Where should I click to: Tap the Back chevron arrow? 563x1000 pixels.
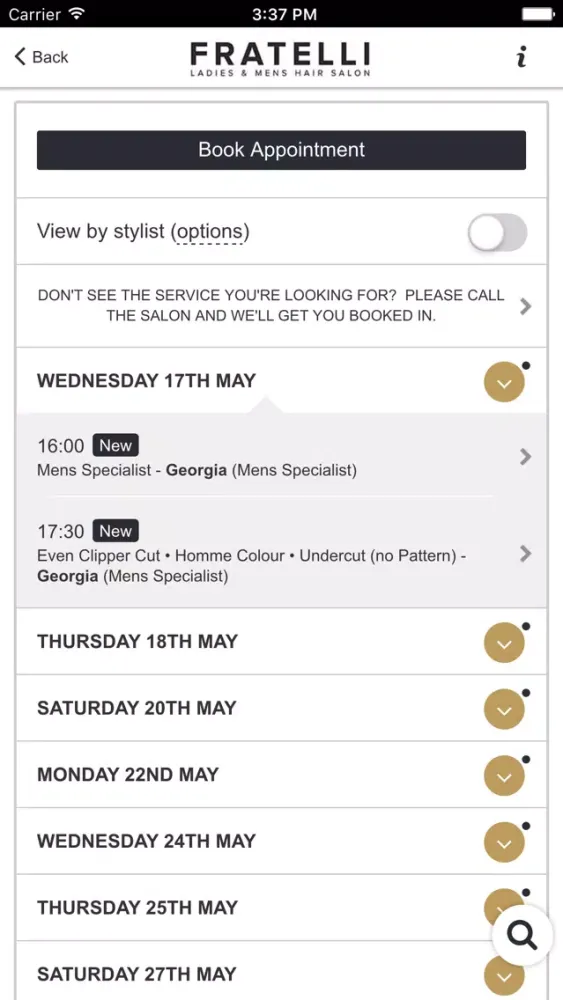(20, 57)
